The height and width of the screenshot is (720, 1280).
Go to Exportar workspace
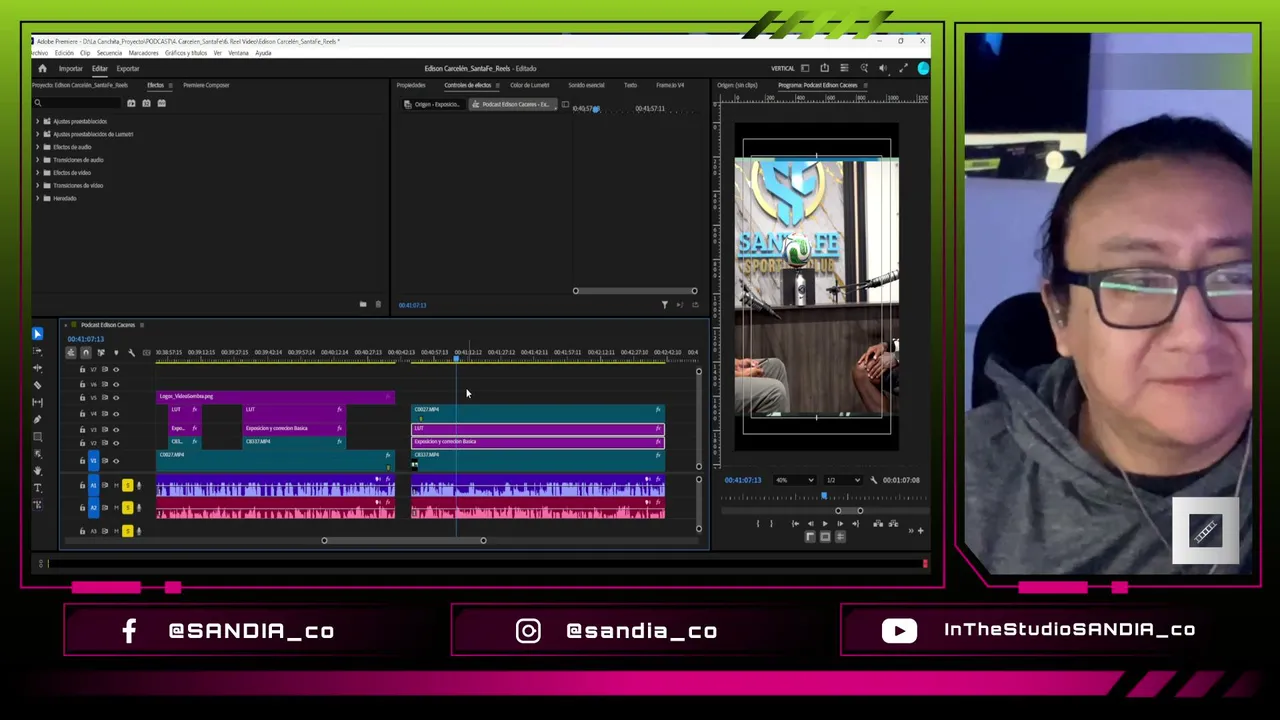click(x=127, y=69)
